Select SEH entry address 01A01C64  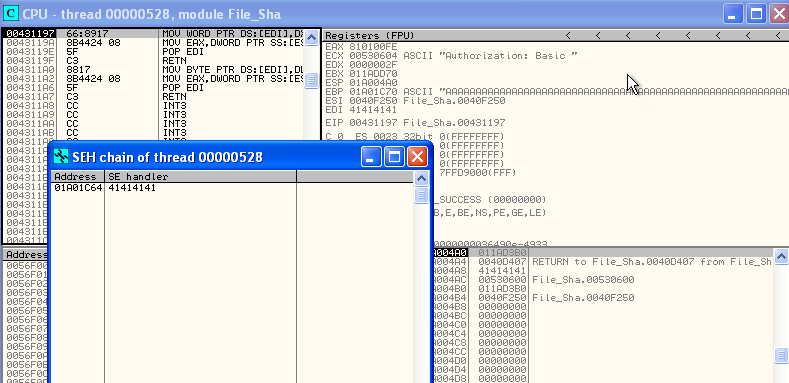pyautogui.click(x=78, y=188)
